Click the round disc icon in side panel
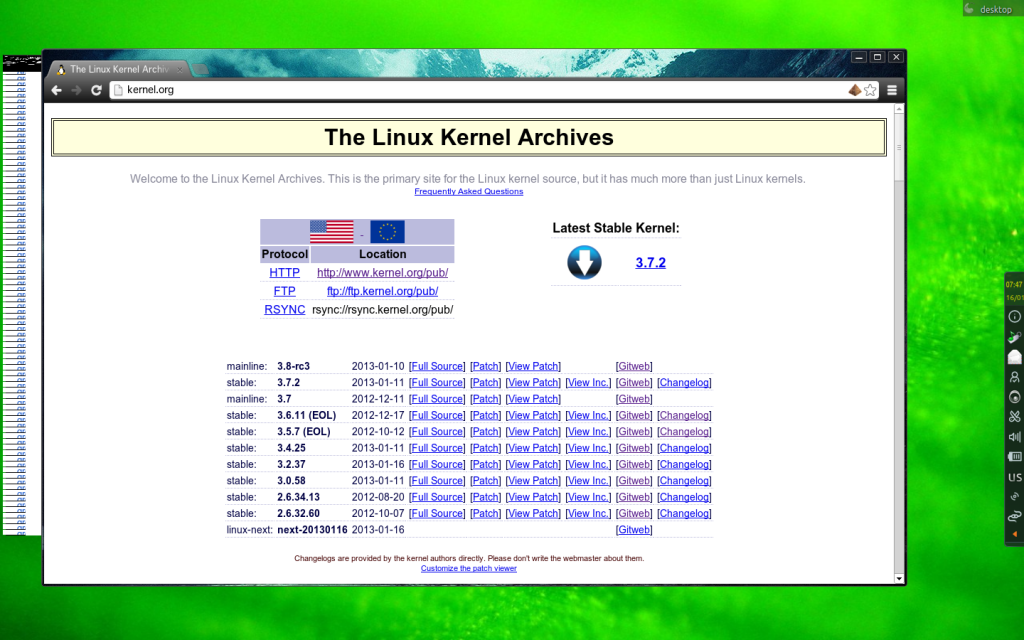Image resolution: width=1024 pixels, height=640 pixels. (x=1014, y=397)
